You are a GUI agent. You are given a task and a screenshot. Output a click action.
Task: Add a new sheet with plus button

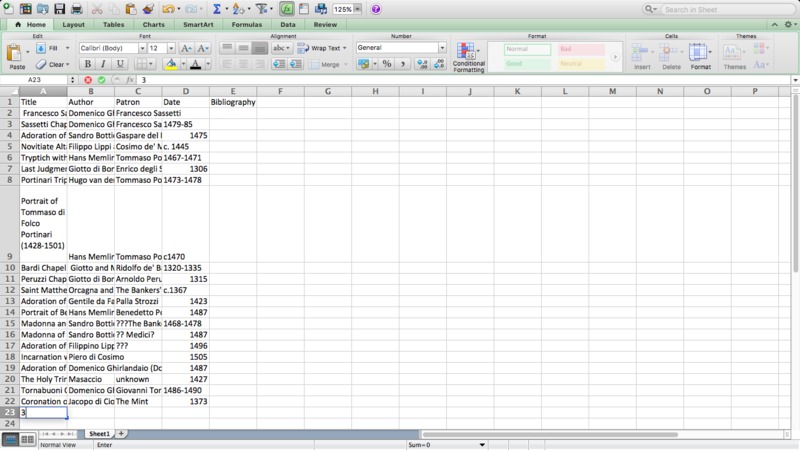121,434
